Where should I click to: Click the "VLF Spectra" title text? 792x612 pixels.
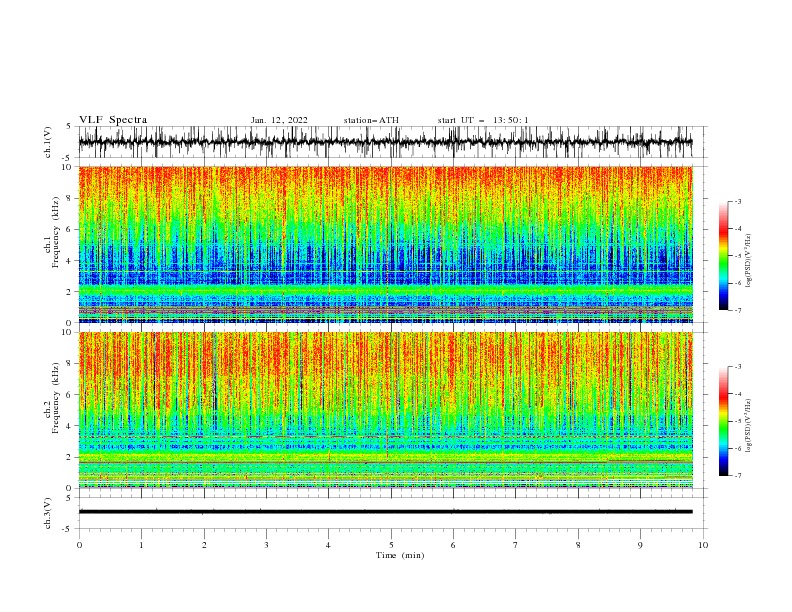[x=113, y=120]
